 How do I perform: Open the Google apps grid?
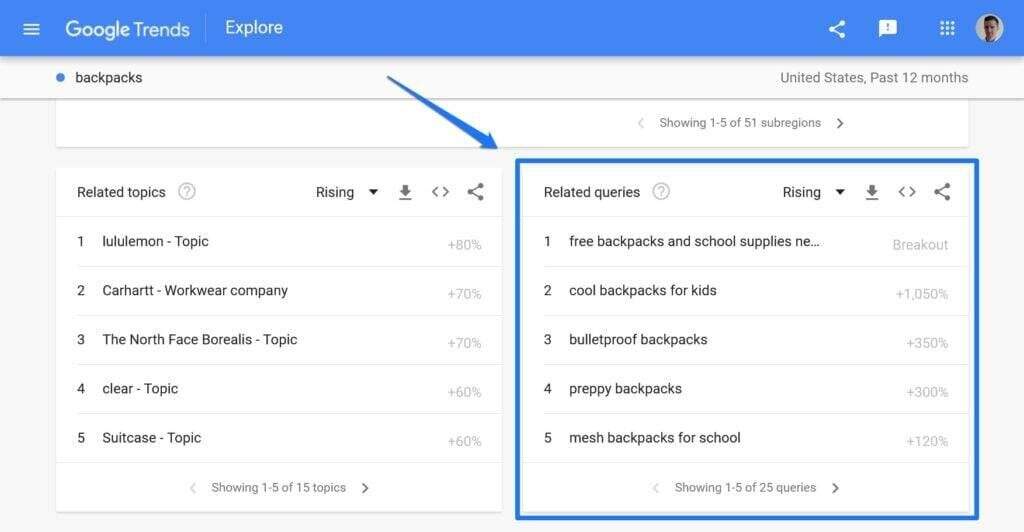point(947,29)
